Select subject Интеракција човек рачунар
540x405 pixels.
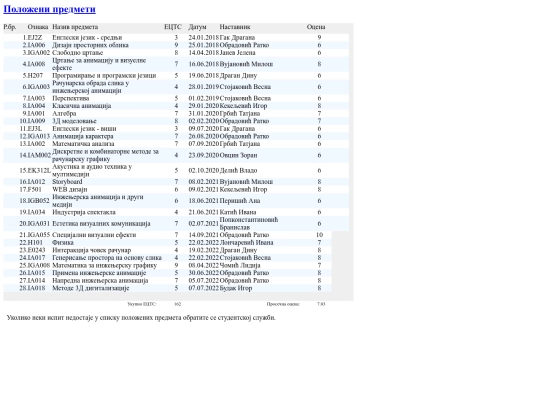[92, 250]
